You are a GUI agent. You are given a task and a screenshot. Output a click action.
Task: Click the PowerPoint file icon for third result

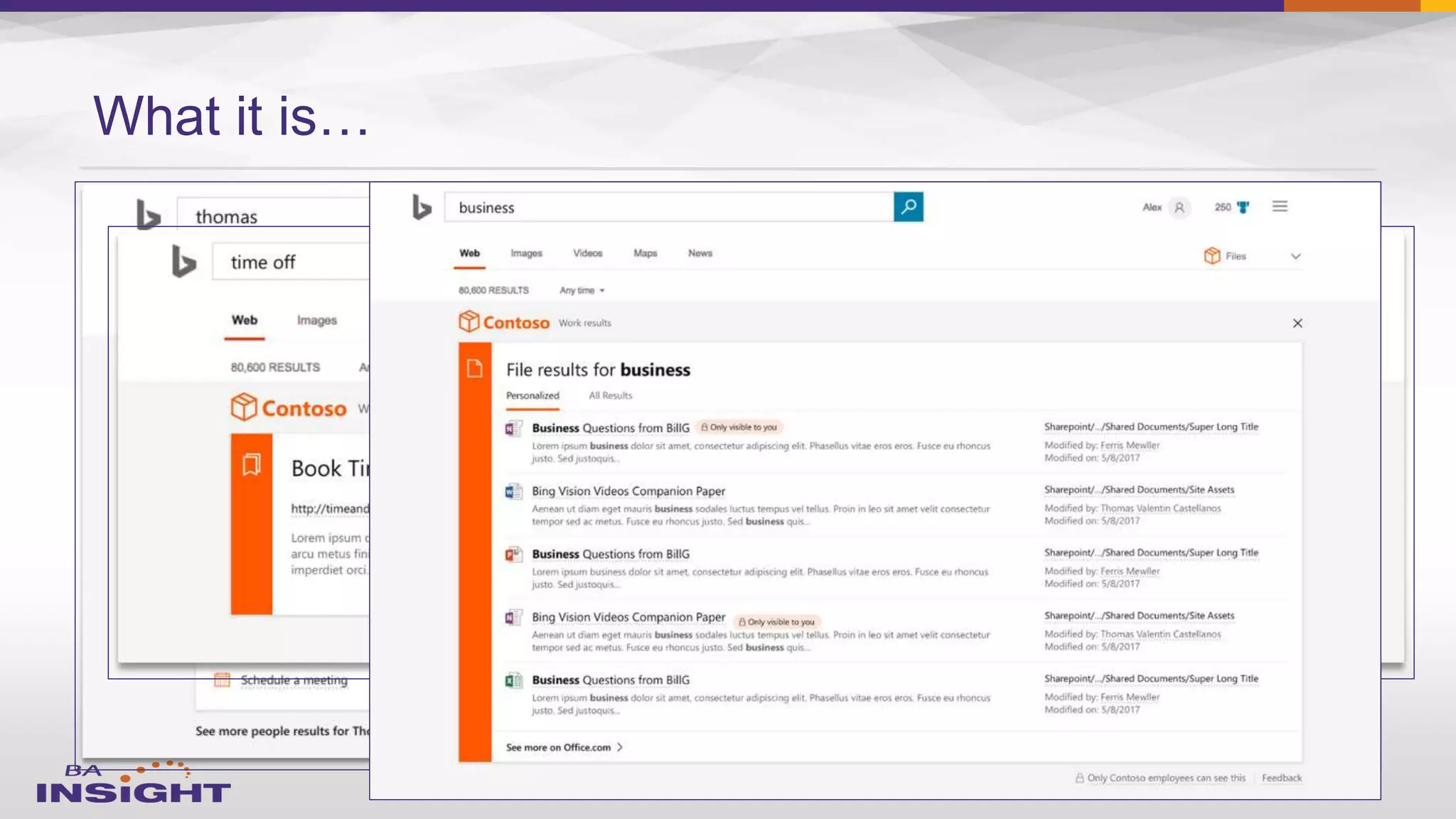tap(513, 555)
